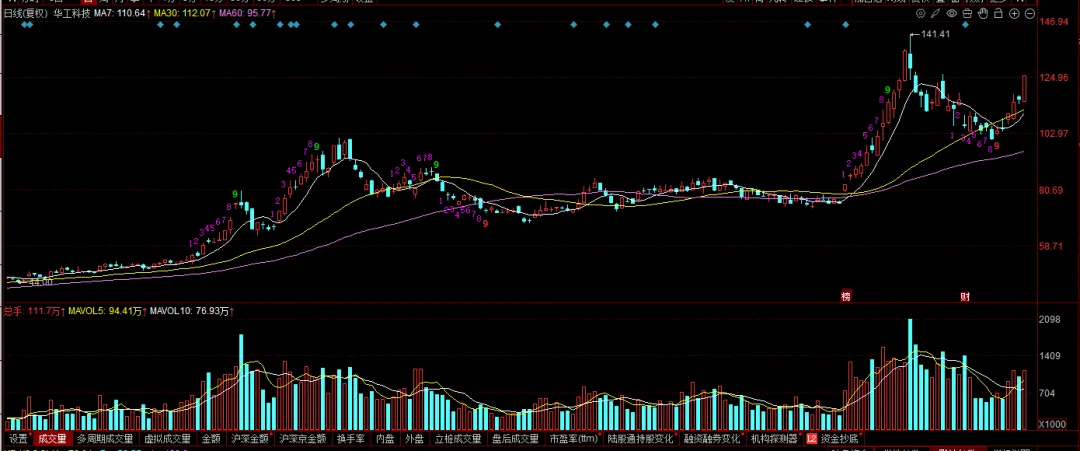Select the 内盘 indicator tab
The height and width of the screenshot is (451, 1080).
point(385,439)
